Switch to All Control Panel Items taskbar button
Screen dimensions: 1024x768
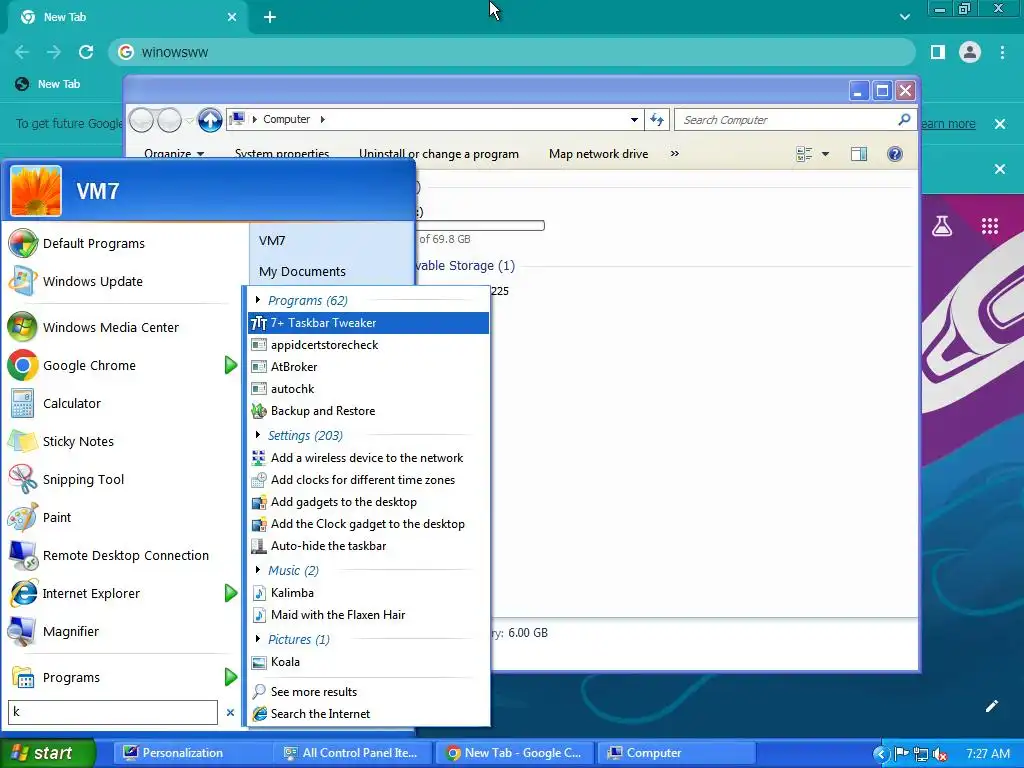coord(353,753)
